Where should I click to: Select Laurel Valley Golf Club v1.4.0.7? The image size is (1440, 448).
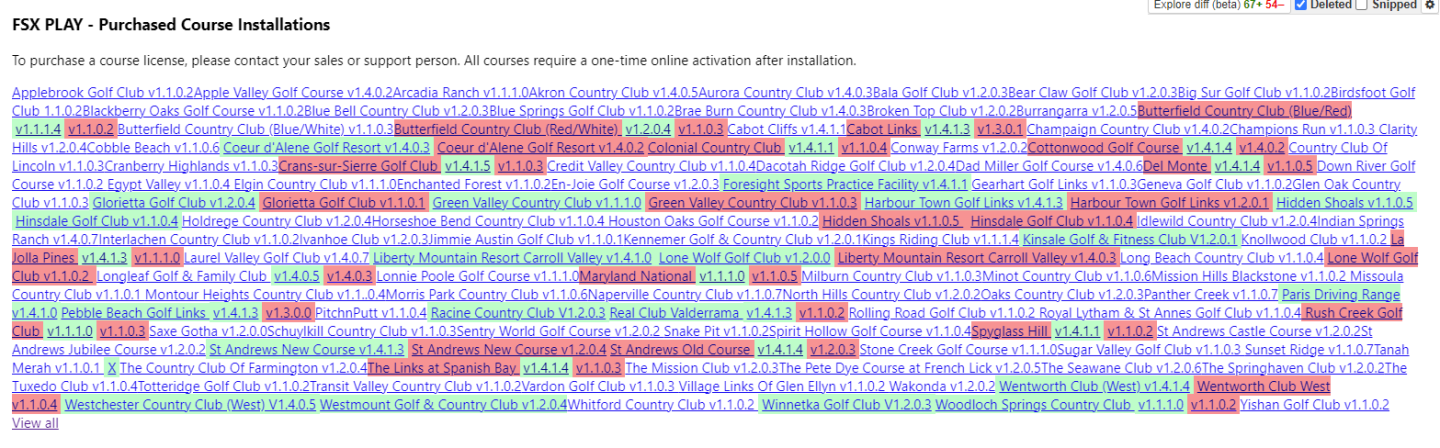(x=276, y=259)
